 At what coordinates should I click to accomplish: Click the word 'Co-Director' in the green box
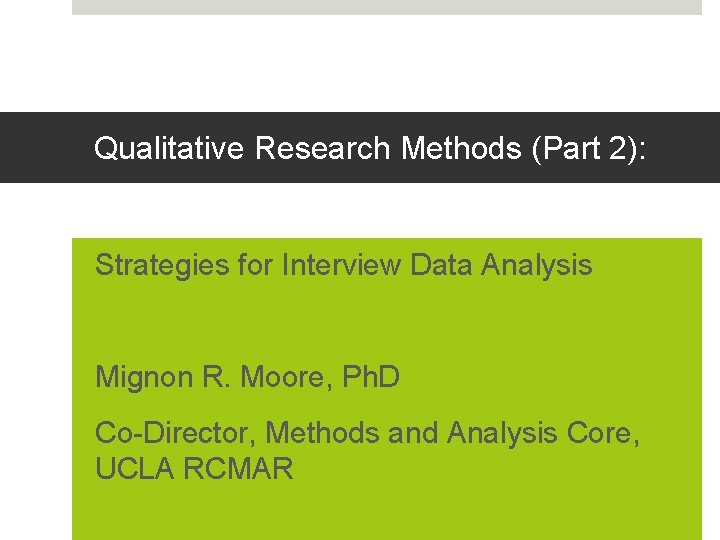(x=173, y=433)
